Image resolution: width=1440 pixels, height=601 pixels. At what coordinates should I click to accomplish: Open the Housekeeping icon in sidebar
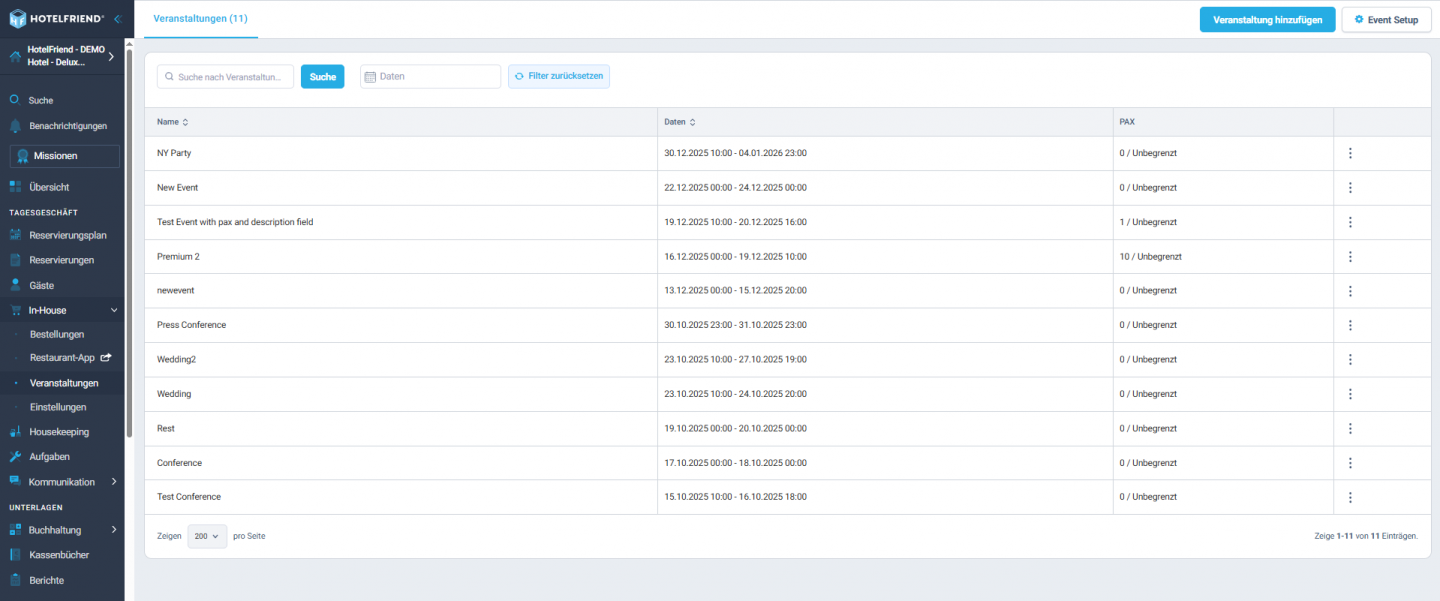pos(15,432)
